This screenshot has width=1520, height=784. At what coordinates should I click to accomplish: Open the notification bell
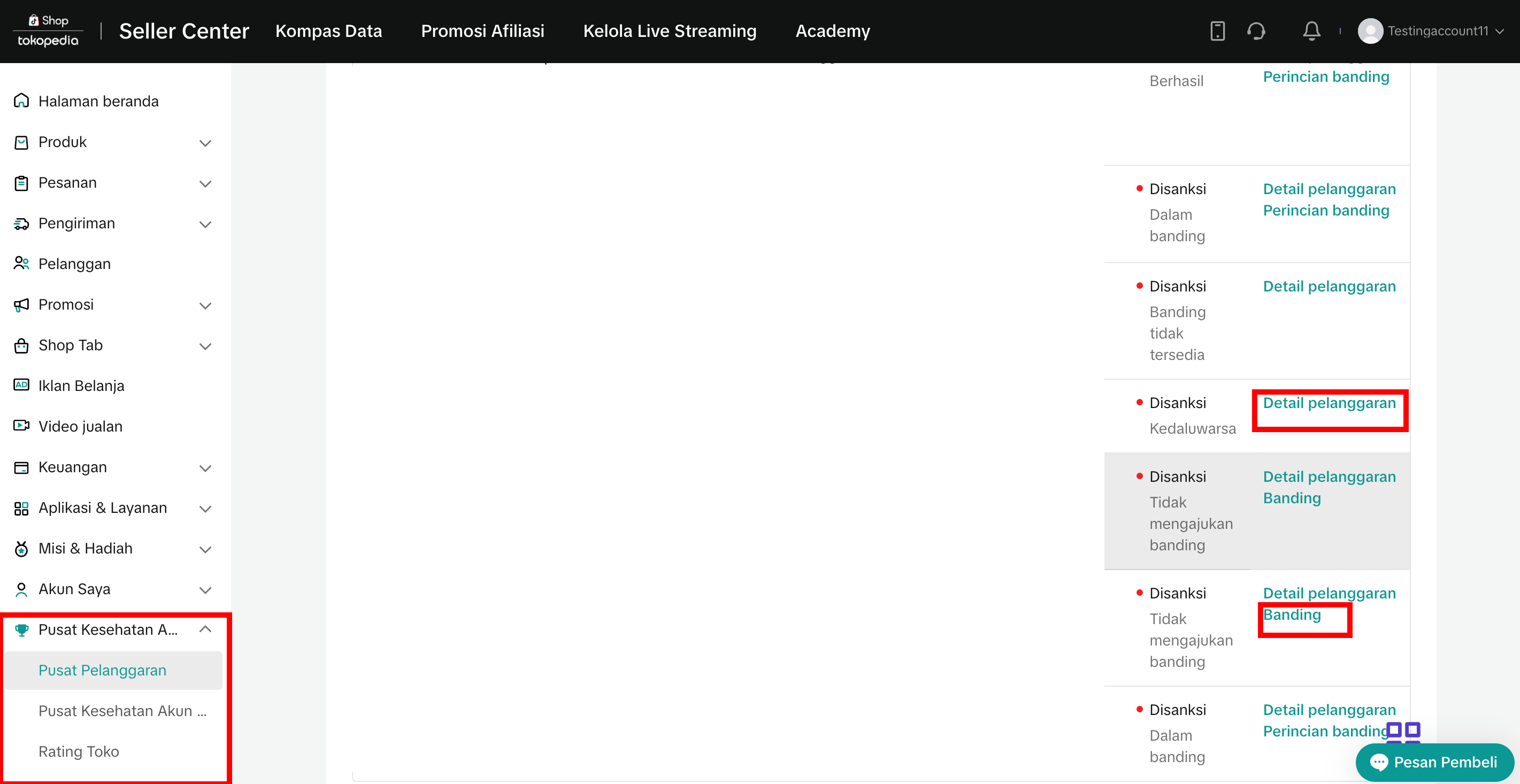tap(1311, 30)
